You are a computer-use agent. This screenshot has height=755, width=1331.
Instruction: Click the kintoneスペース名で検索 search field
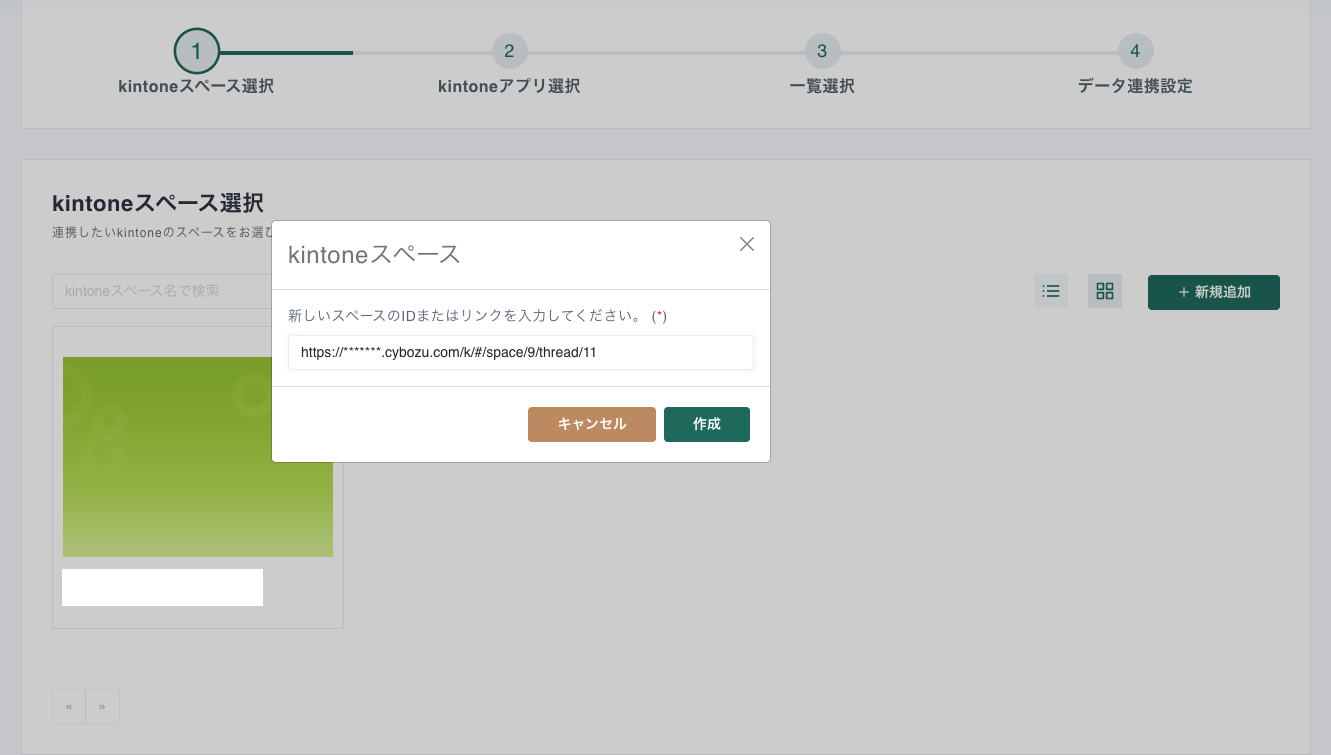pos(162,291)
